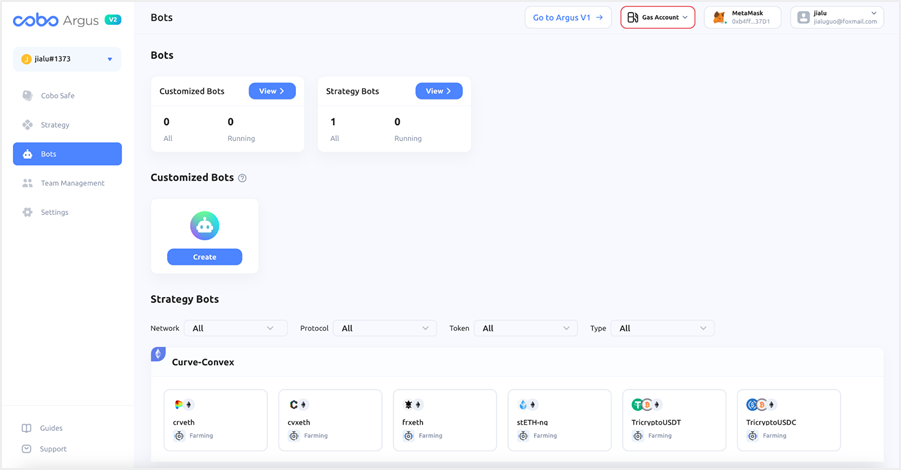View Strategy Bots list
The height and width of the screenshot is (470, 901).
(438, 91)
